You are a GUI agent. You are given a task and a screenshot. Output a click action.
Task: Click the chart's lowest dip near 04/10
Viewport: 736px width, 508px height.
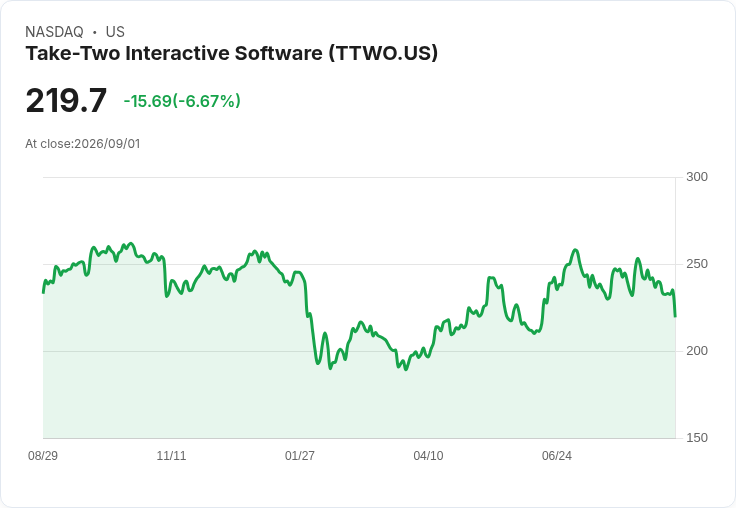[x=406, y=369]
